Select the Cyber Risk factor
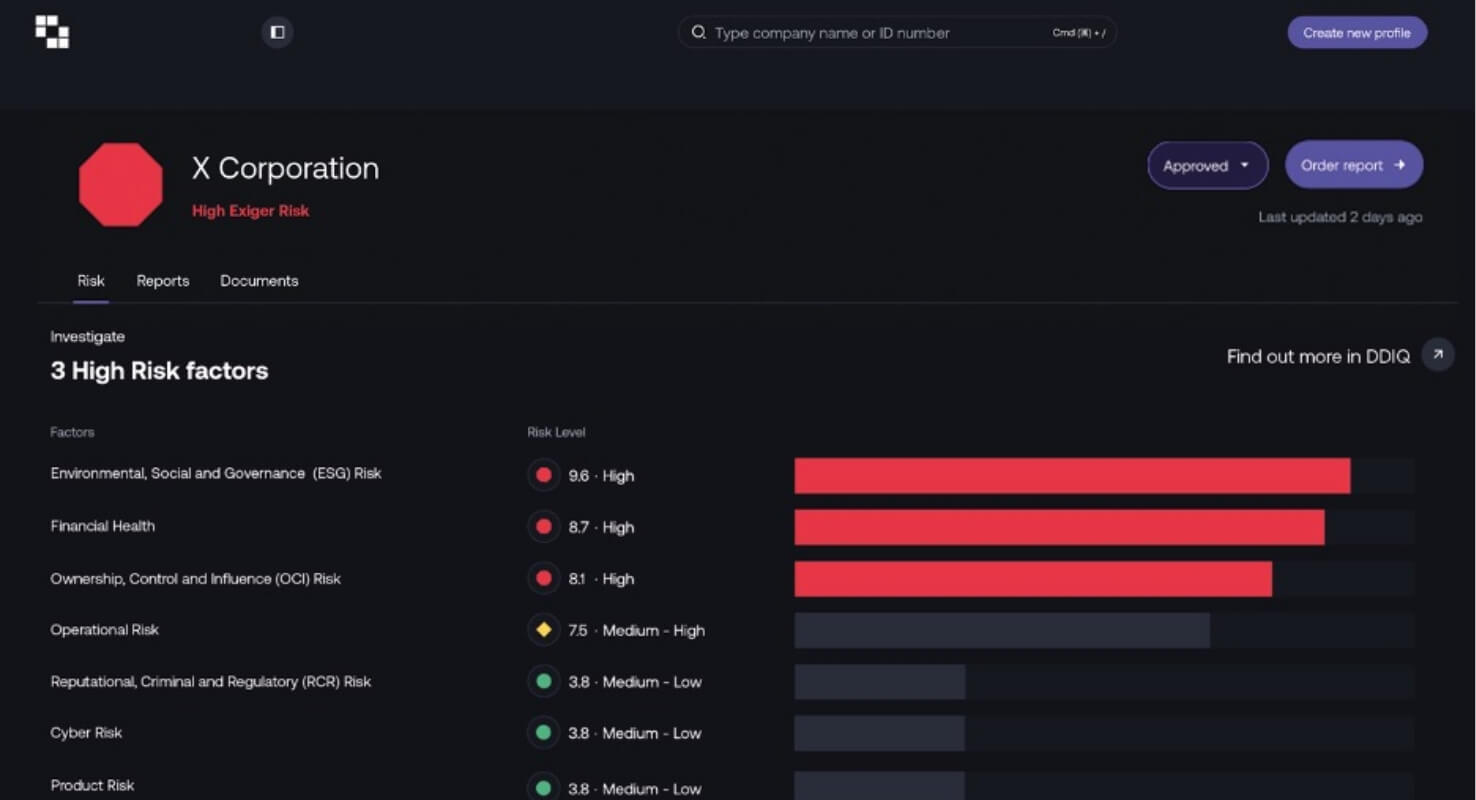This screenshot has height=800, width=1476. coord(86,733)
